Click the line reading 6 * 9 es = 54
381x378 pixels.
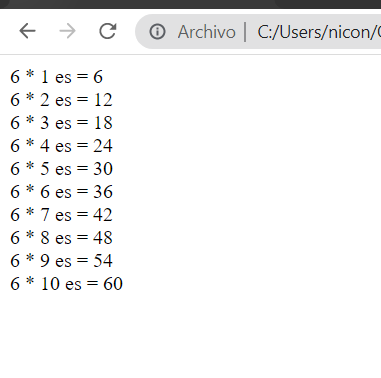[x=61, y=261]
